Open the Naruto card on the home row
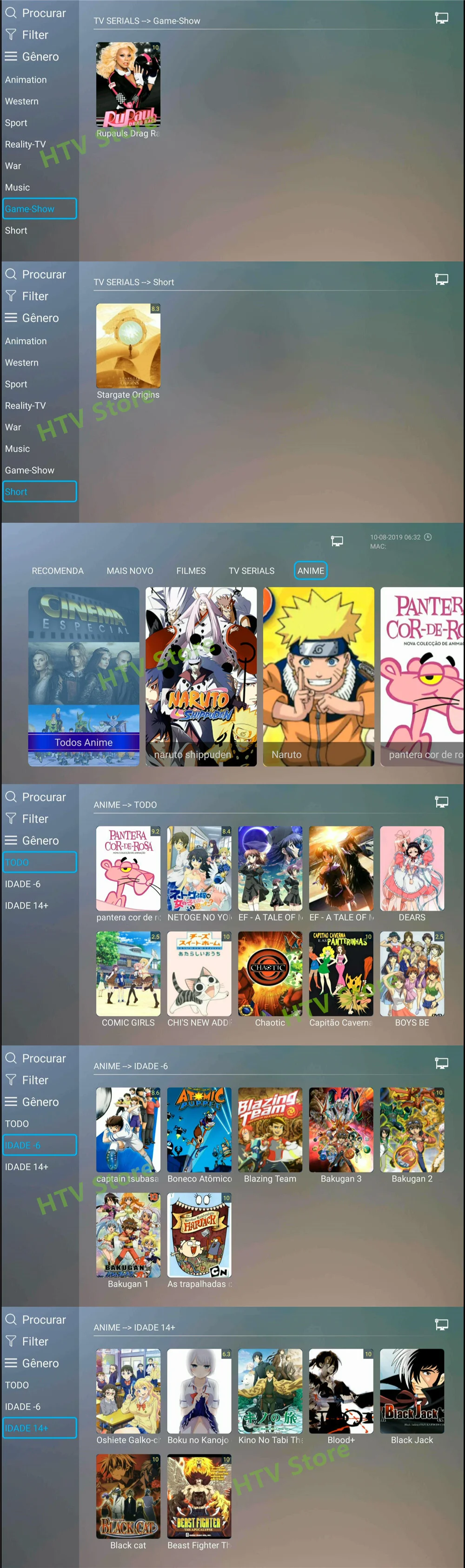Image resolution: width=465 pixels, height=1568 pixels. point(319,676)
